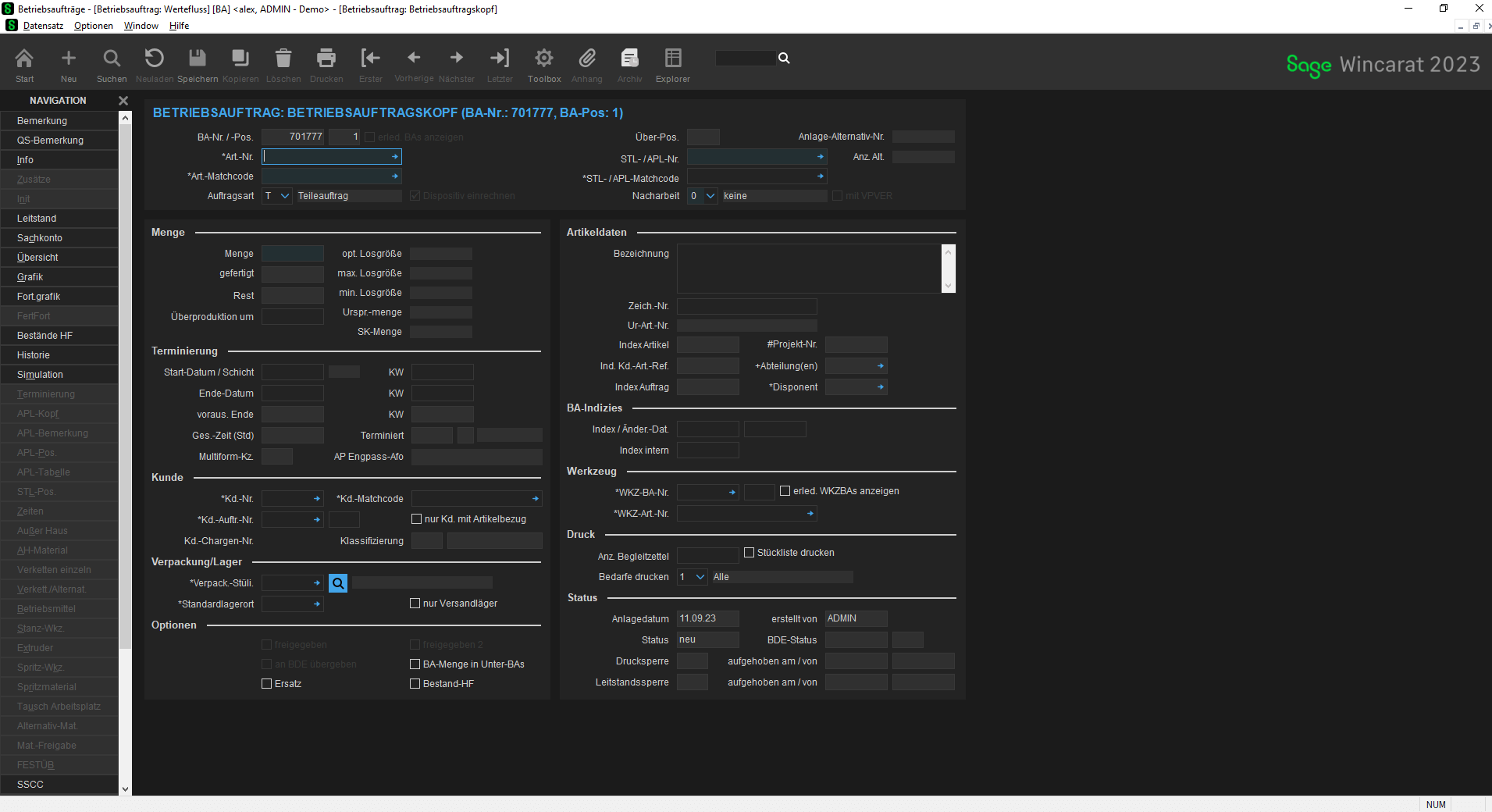Open the Explorer icon
This screenshot has height=812, width=1492.
673,58
